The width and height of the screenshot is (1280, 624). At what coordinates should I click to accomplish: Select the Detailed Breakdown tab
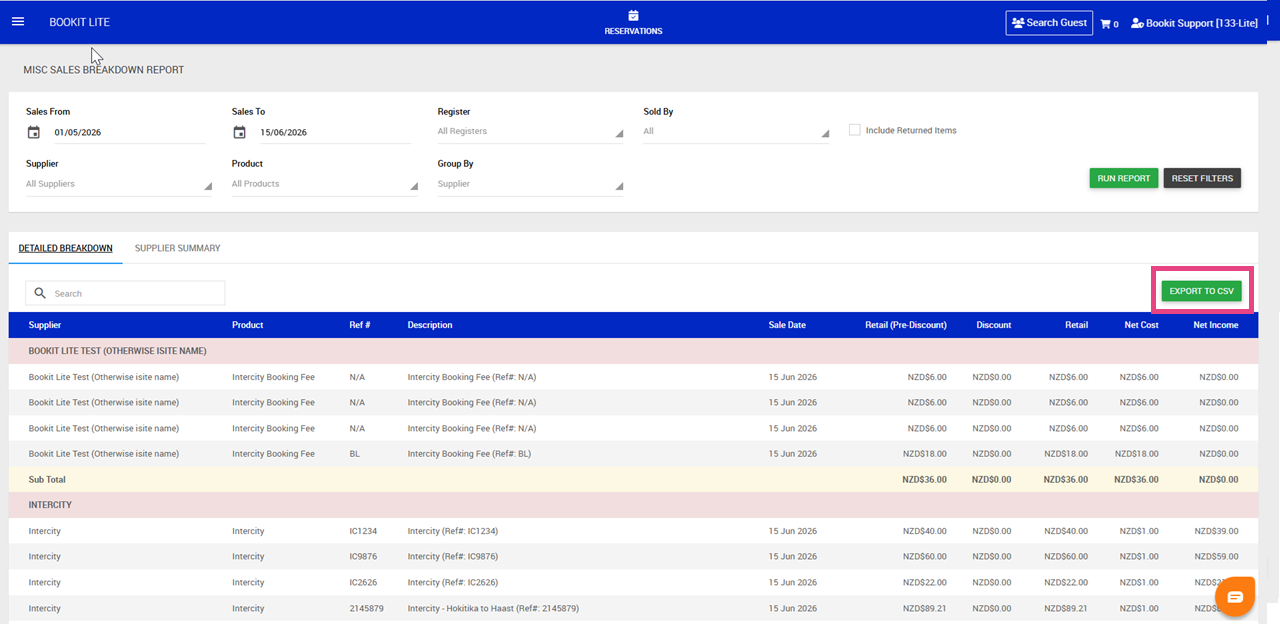click(65, 248)
